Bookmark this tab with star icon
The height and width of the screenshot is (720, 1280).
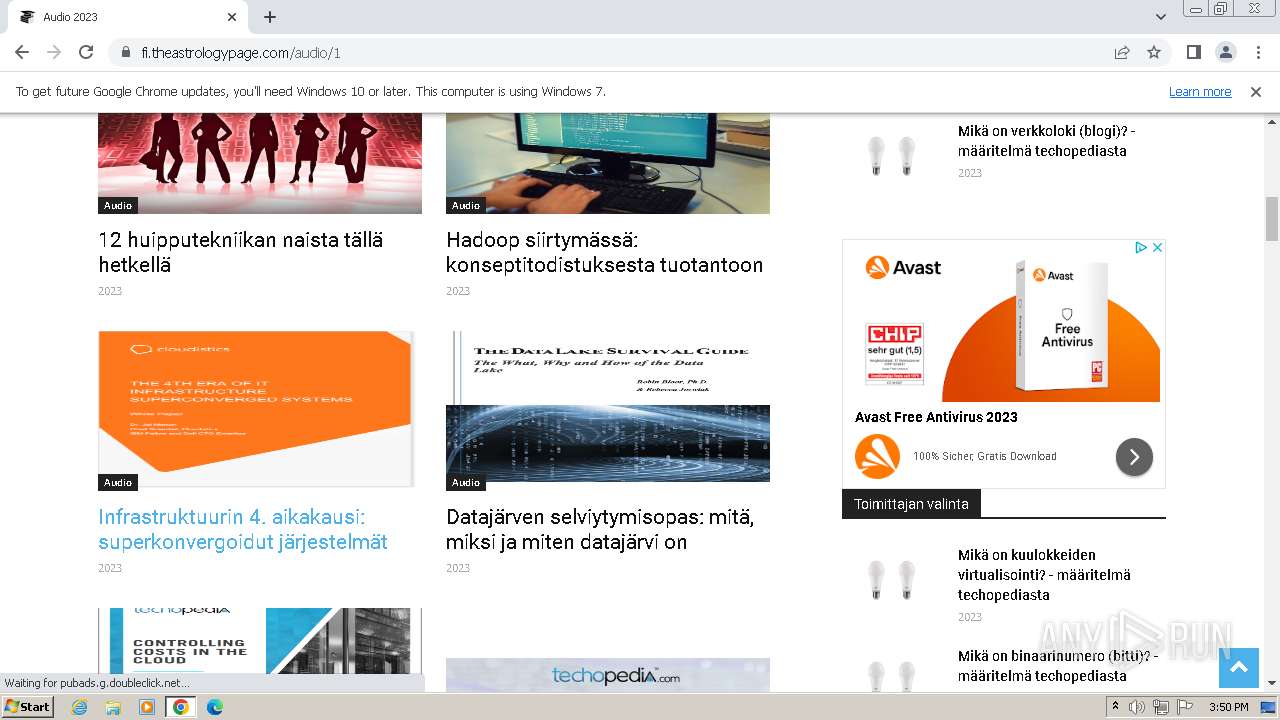point(1154,52)
